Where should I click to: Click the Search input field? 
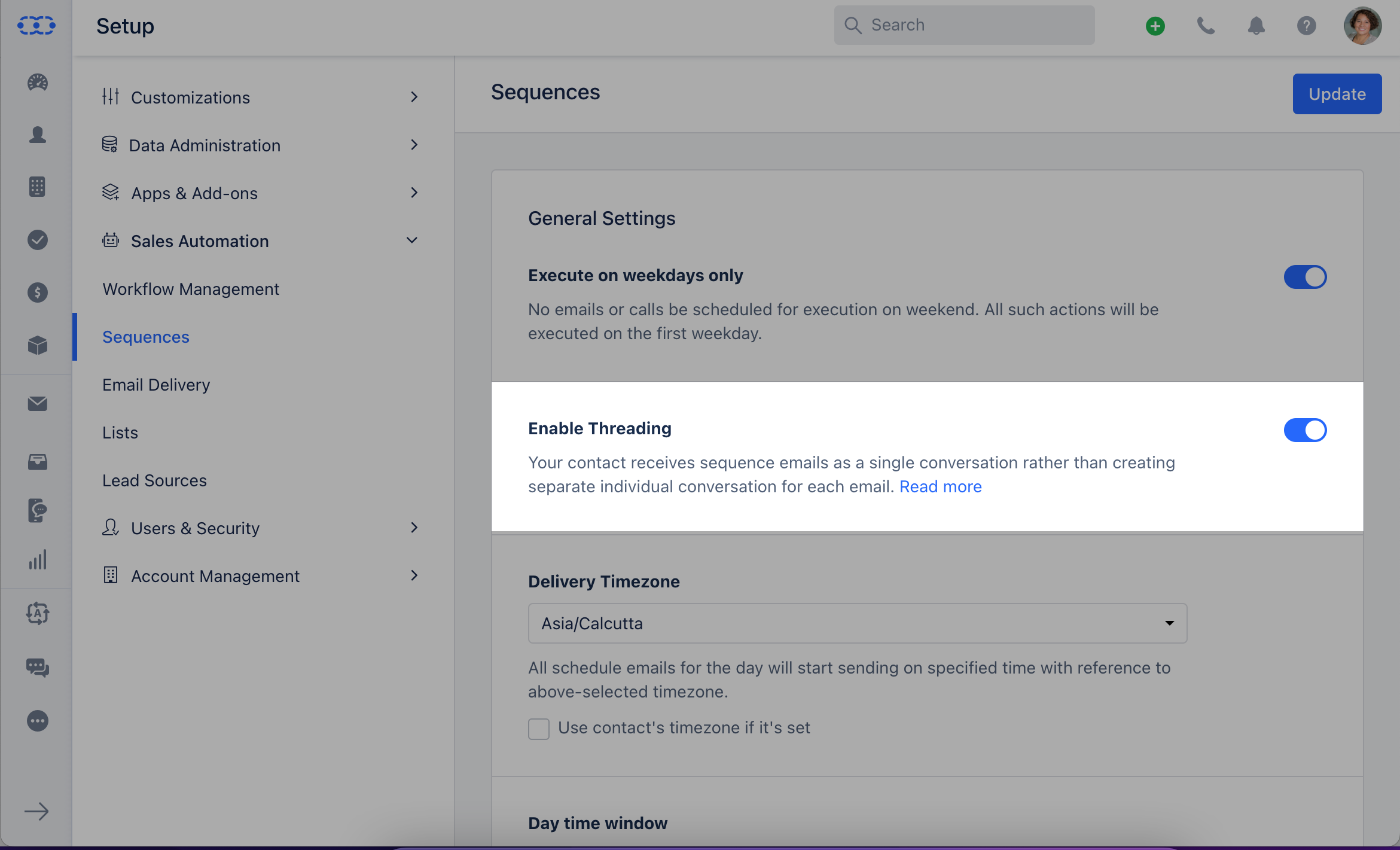(964, 25)
